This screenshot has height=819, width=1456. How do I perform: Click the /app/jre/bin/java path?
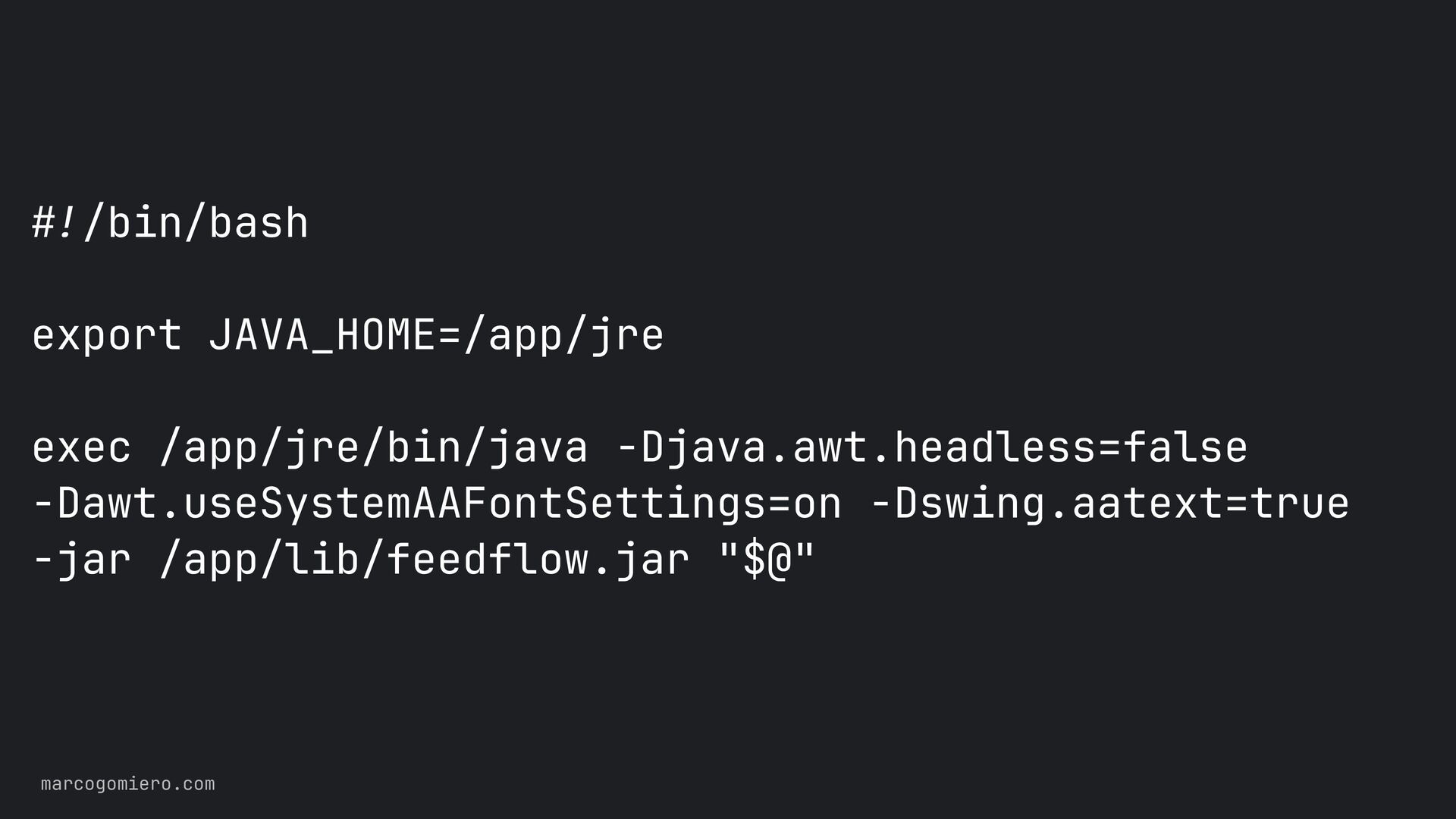click(374, 447)
